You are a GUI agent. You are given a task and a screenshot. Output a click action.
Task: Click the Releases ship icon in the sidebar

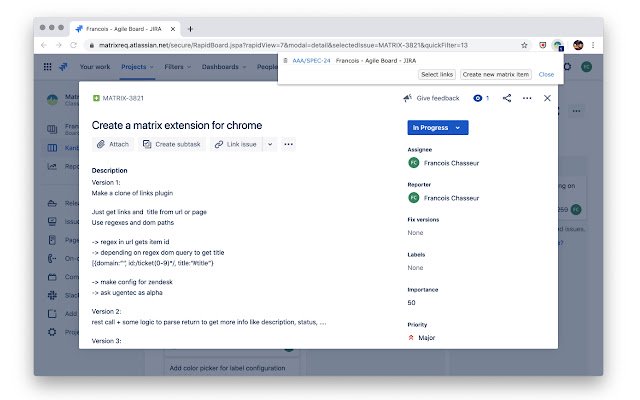tap(52, 203)
